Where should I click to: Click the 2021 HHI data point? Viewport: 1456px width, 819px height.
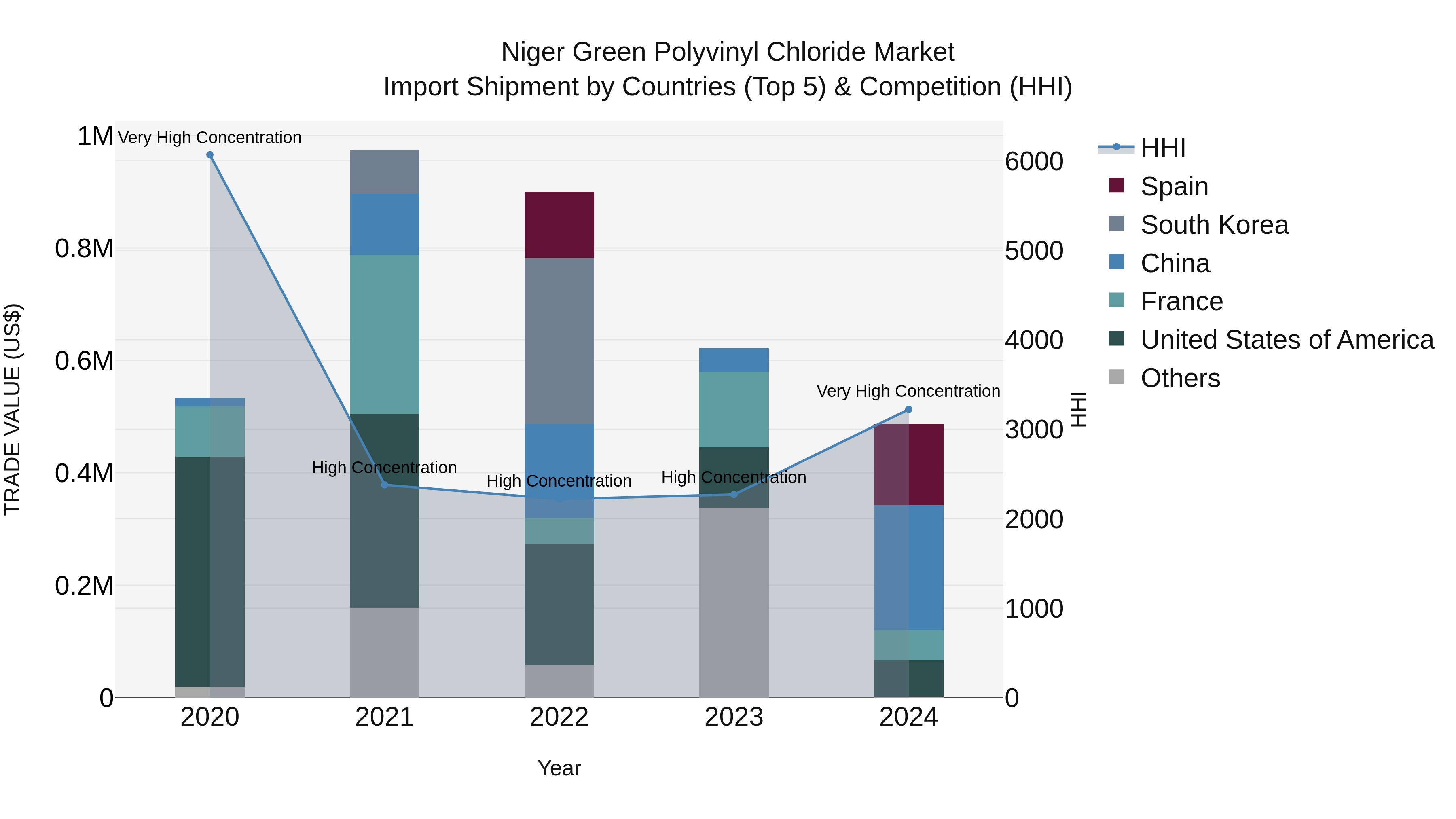pos(384,485)
